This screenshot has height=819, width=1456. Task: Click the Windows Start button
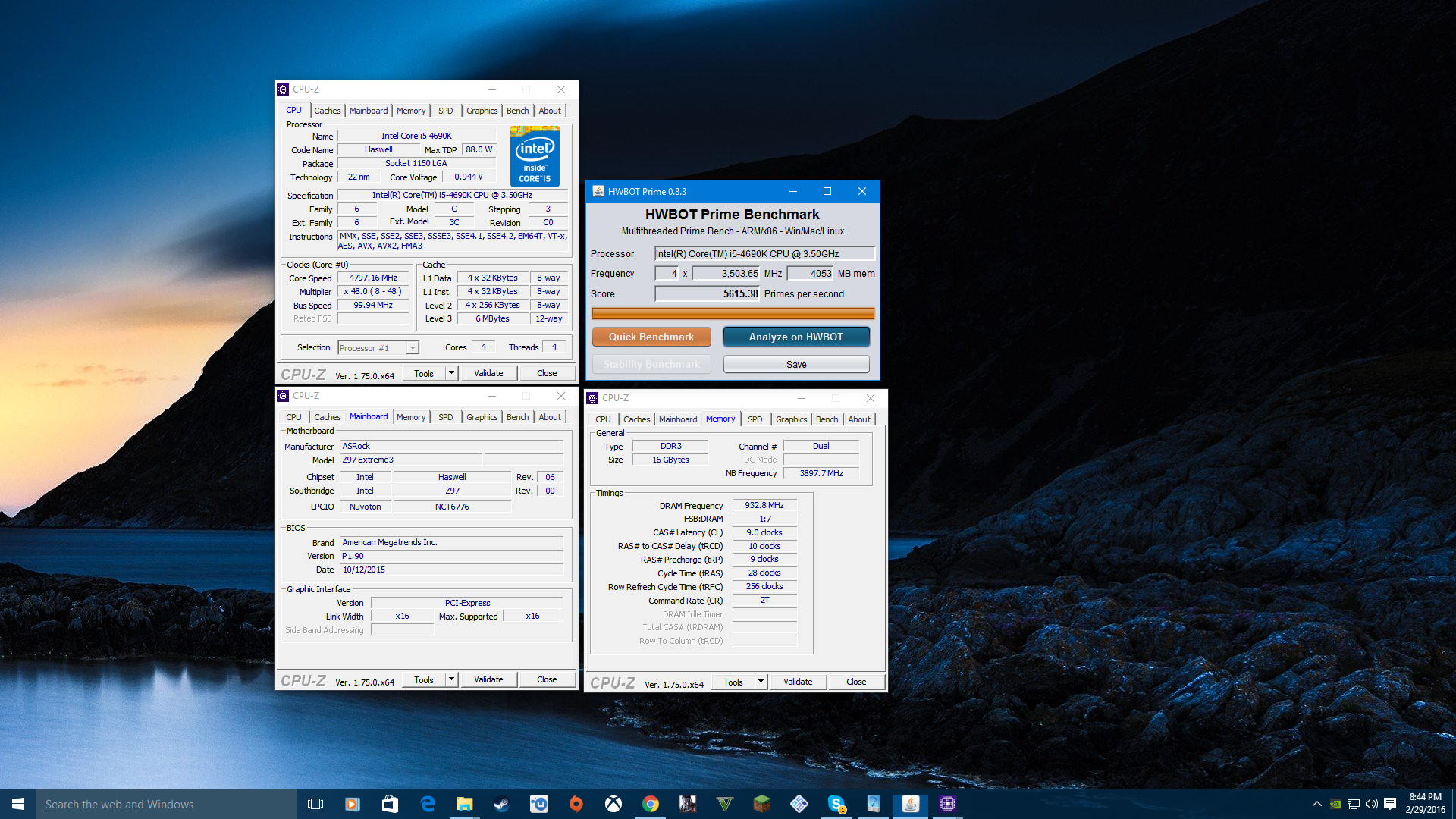click(x=18, y=804)
